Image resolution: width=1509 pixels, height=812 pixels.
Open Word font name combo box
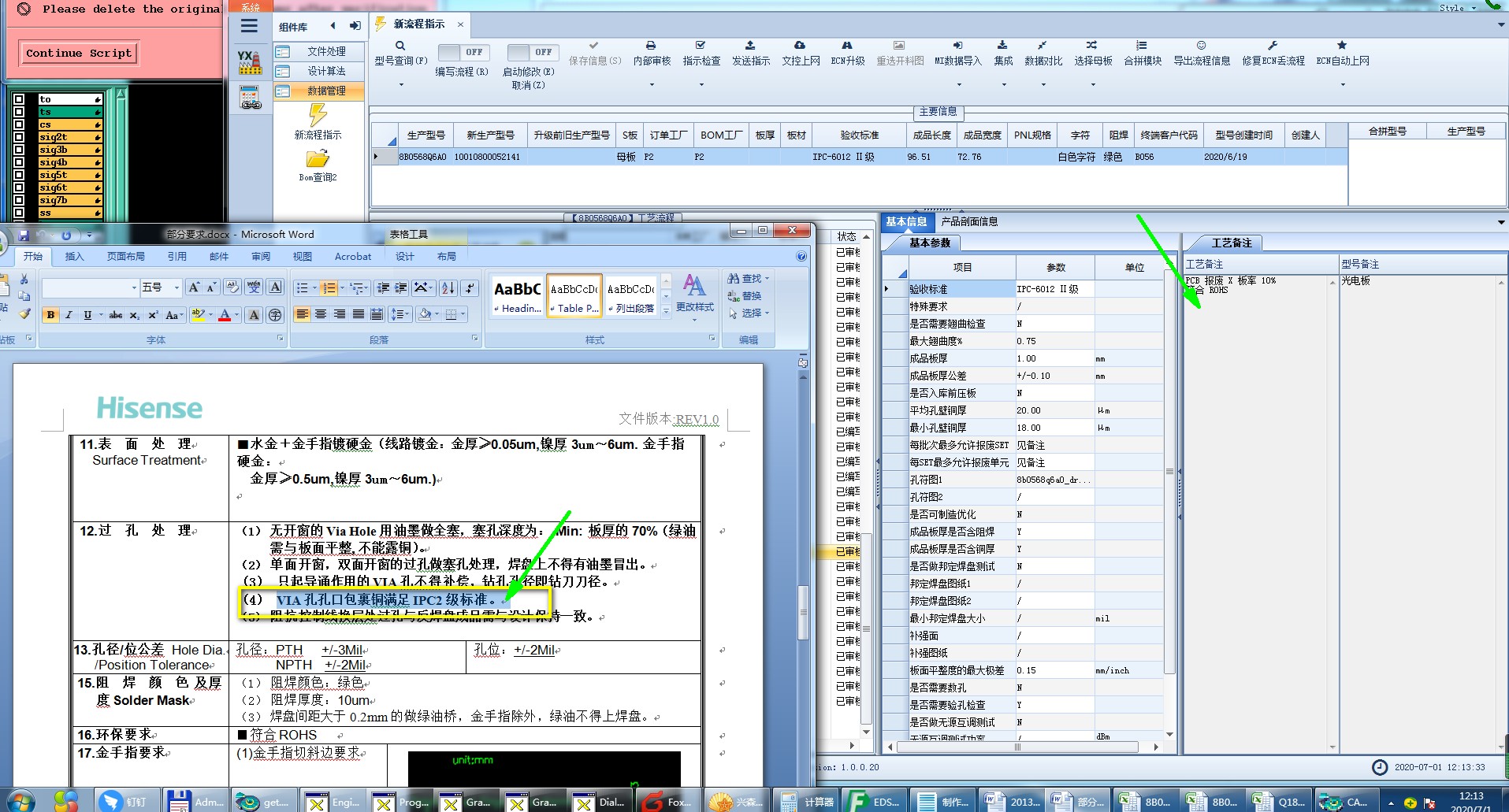(x=90, y=287)
